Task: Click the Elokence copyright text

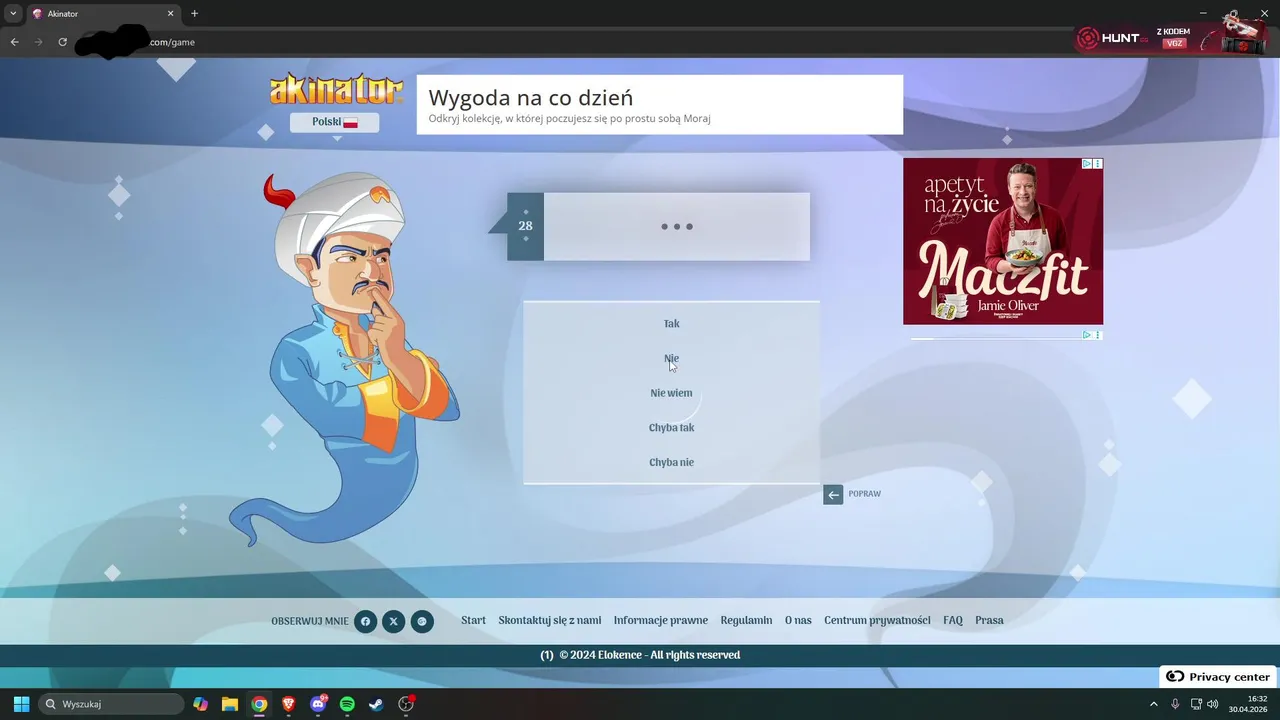Action: pos(649,655)
